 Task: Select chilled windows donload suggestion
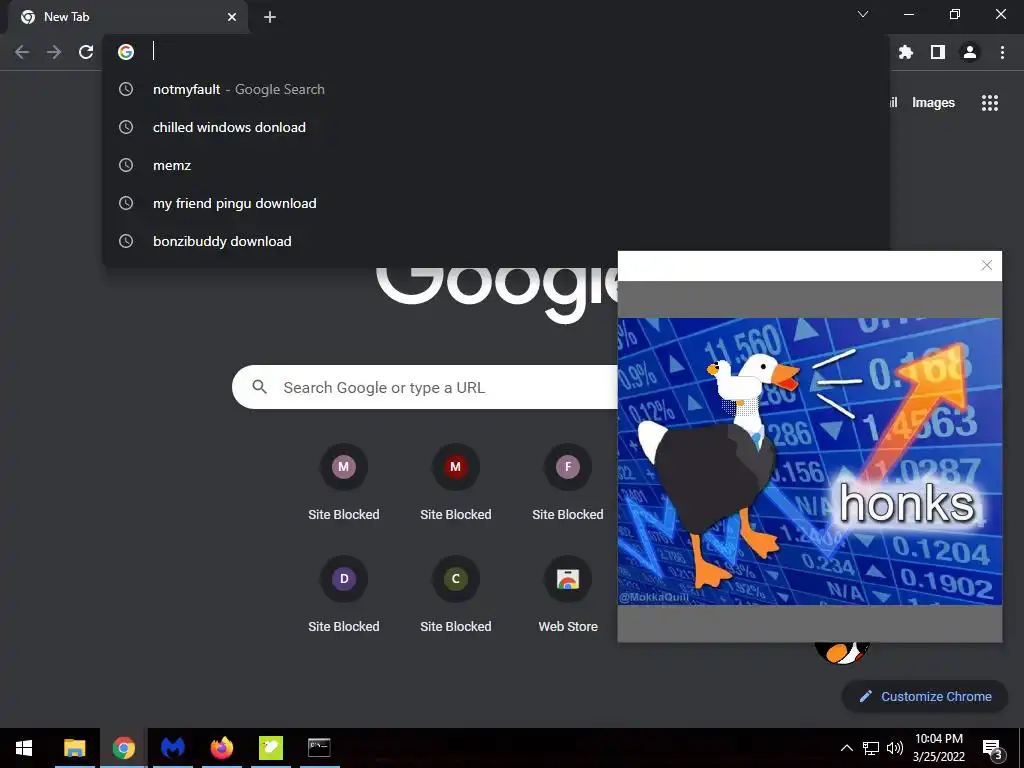click(x=496, y=127)
